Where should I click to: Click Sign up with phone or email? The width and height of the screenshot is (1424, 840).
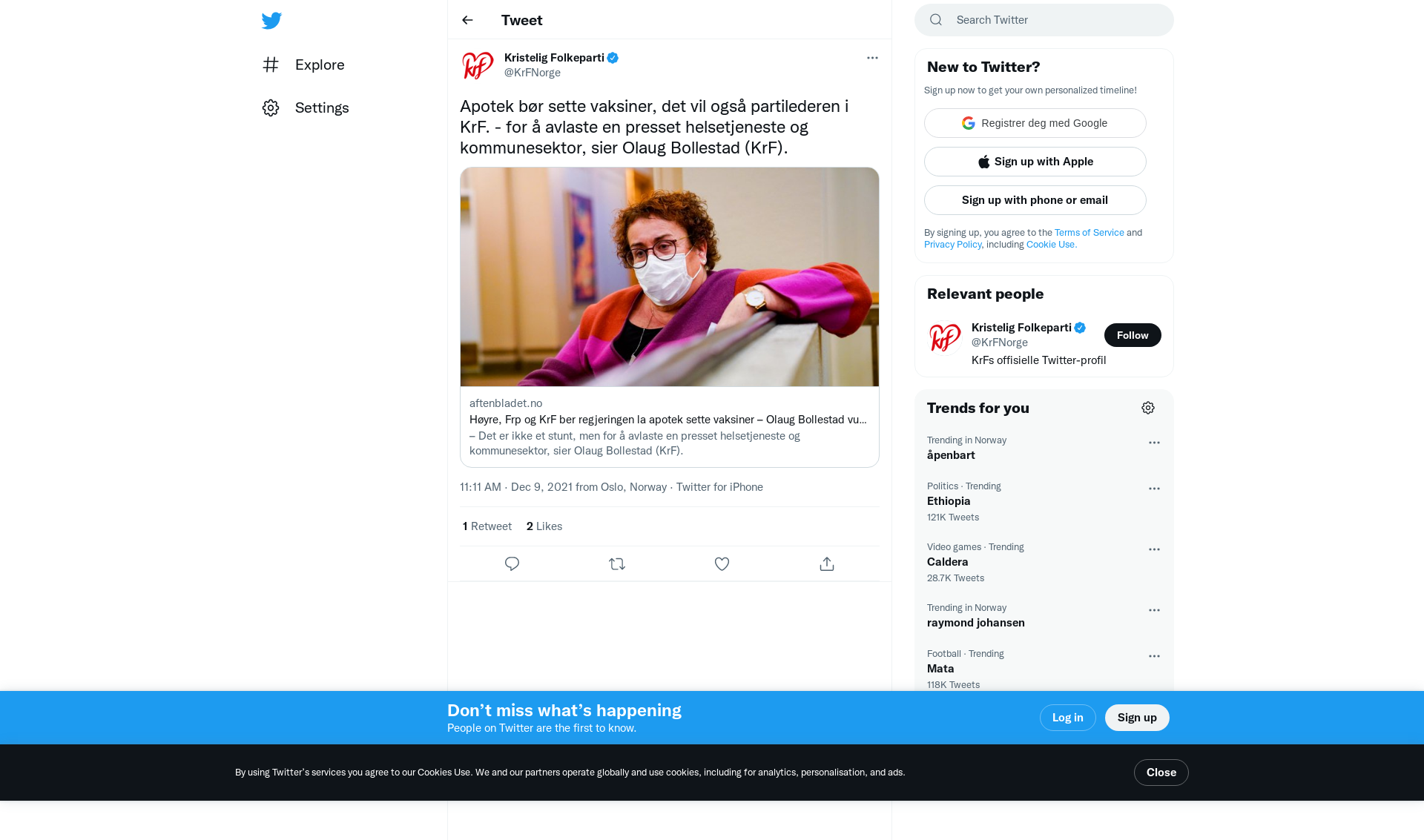pos(1035,200)
